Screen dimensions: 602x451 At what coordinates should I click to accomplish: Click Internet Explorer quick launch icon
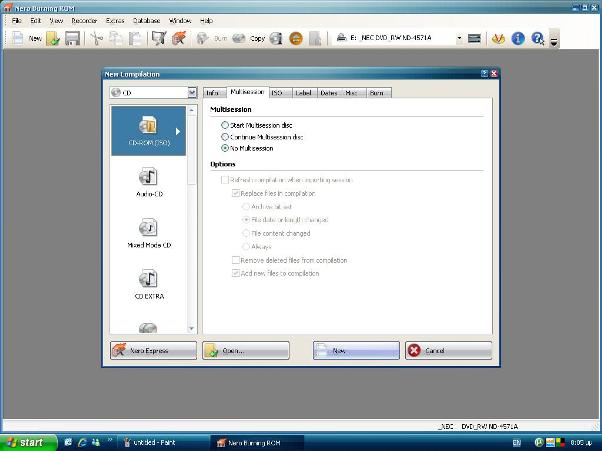(82, 443)
